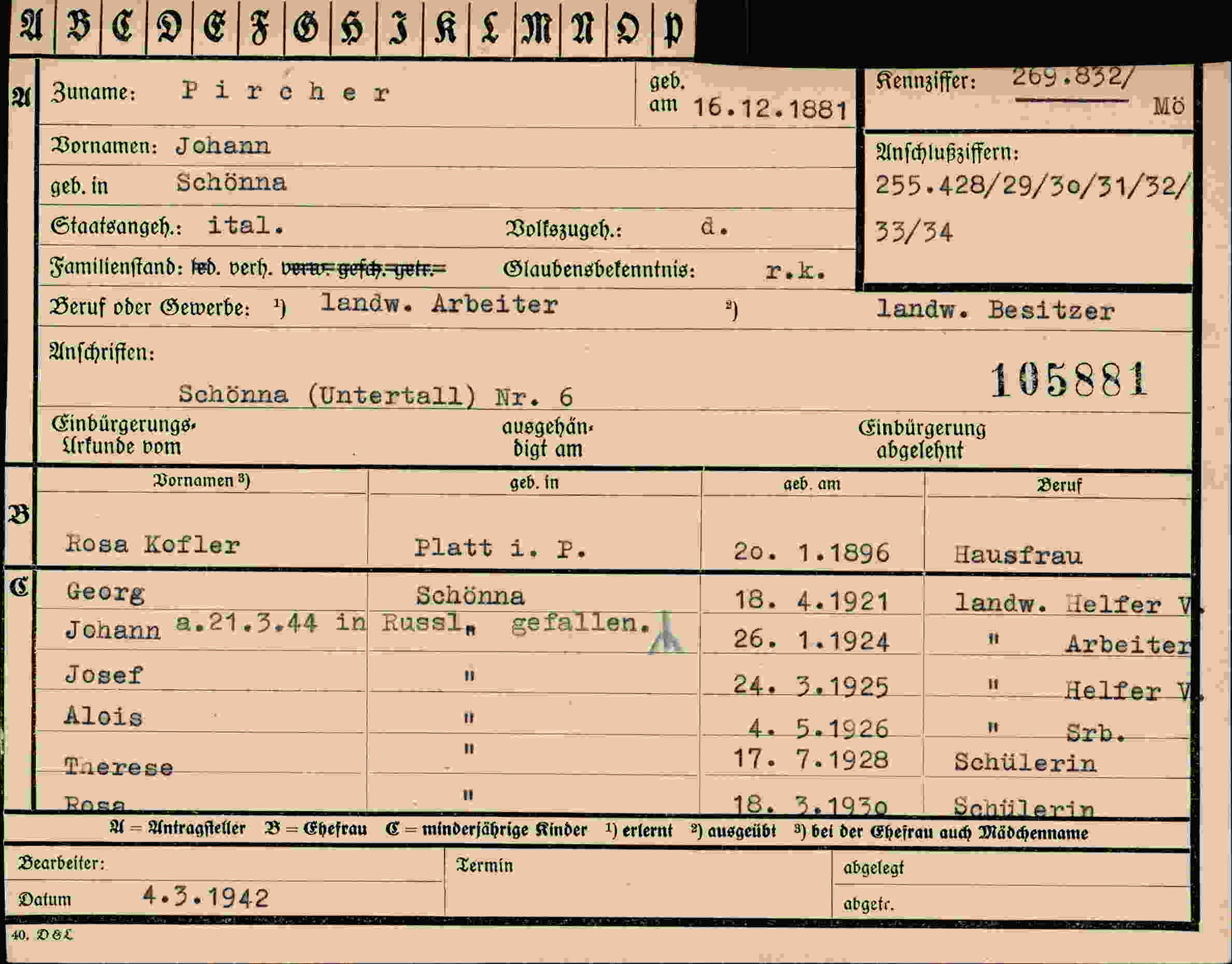
Task: Click the 'Glaubensbekenntnis:' label
Action: click(x=599, y=269)
